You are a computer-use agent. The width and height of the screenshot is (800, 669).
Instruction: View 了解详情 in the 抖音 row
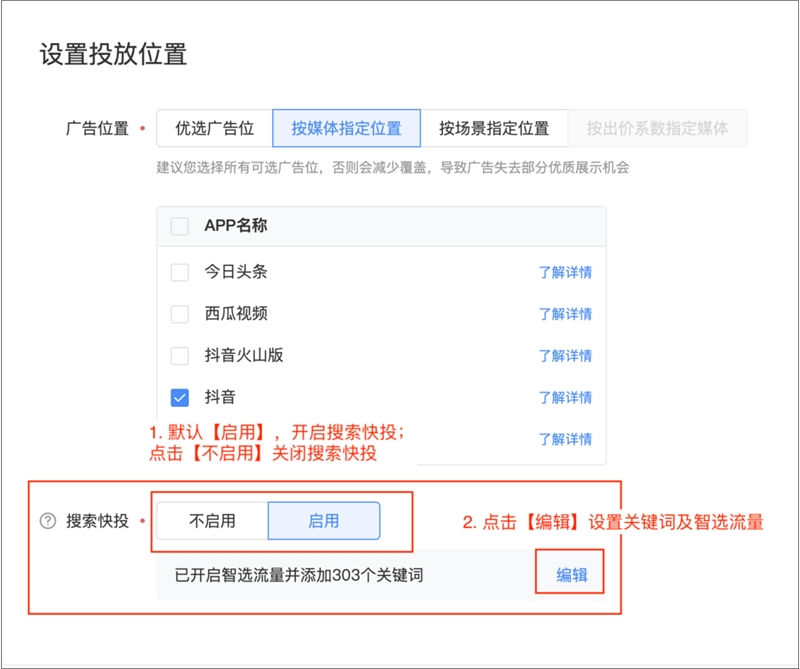[x=565, y=398]
